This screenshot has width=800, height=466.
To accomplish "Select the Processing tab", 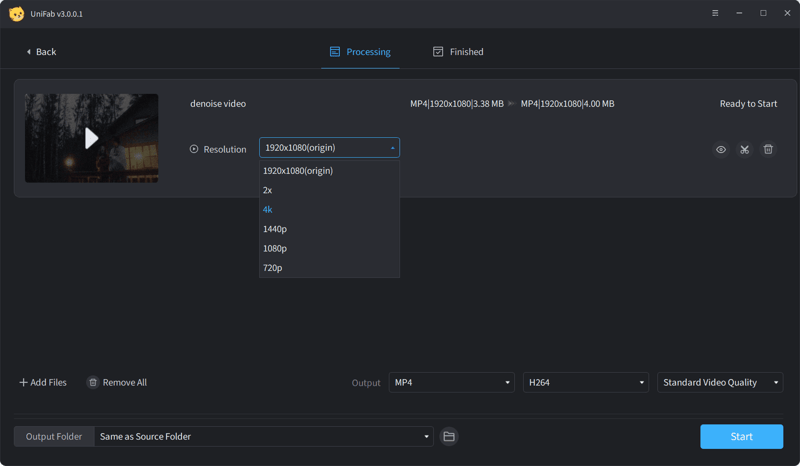I will coord(360,52).
